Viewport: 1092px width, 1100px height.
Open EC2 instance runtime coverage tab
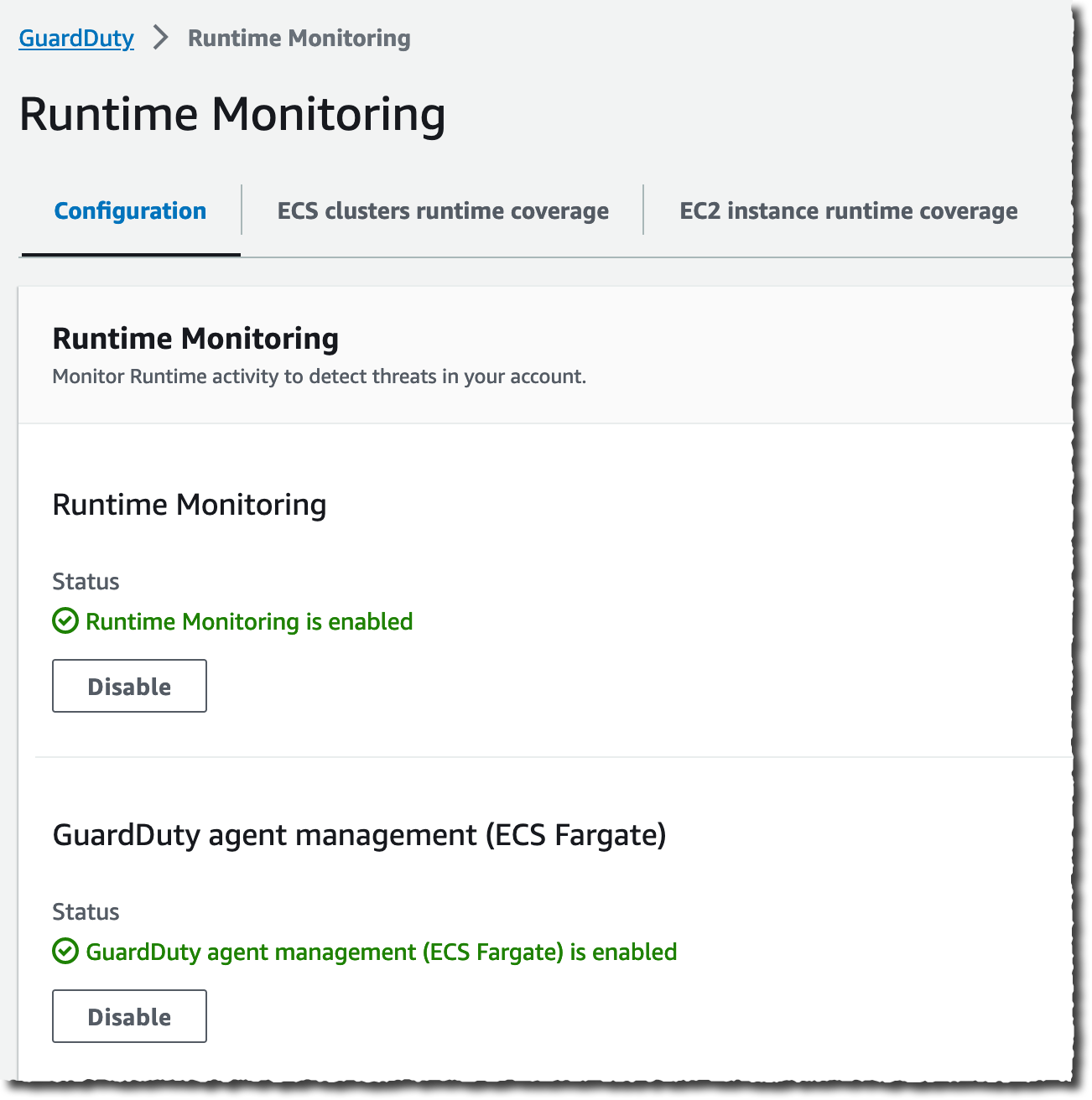849,211
